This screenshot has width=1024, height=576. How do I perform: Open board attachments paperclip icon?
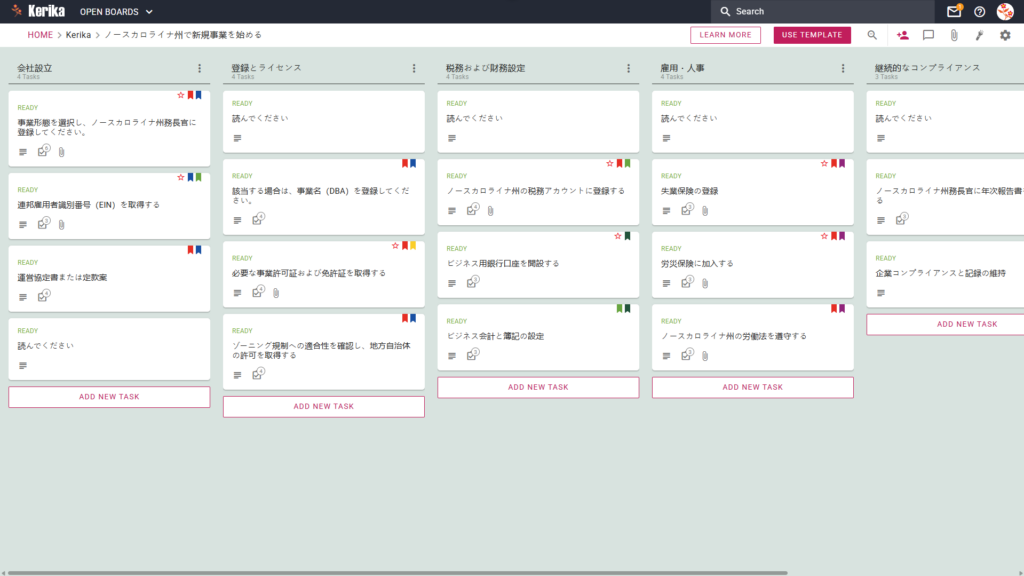click(954, 35)
